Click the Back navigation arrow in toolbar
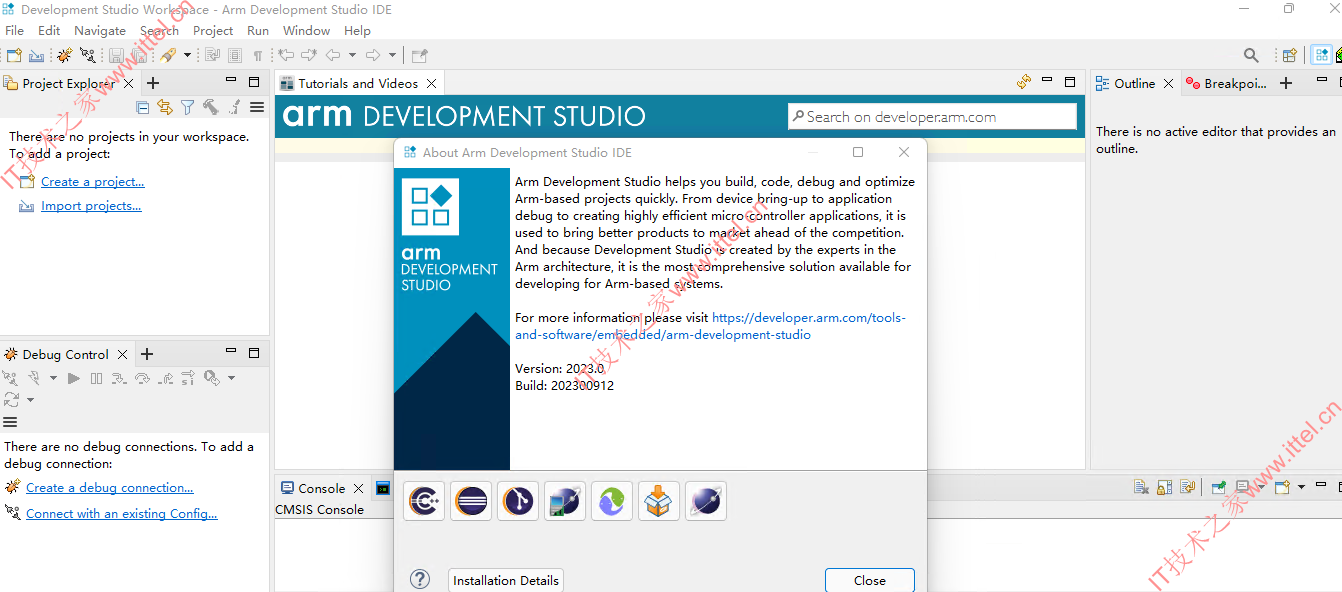 coord(332,55)
